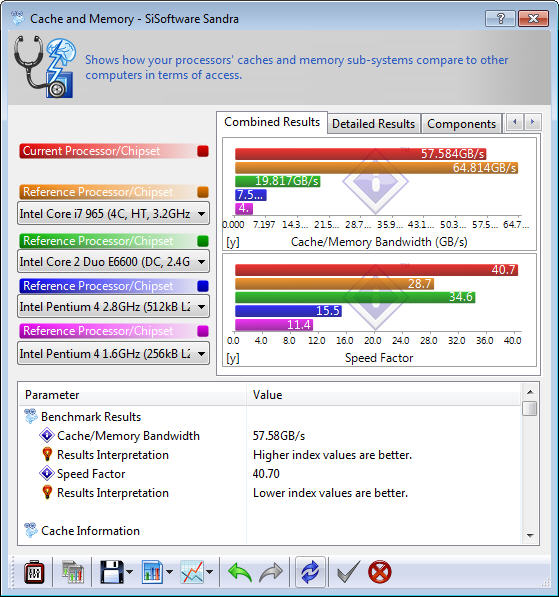
Task: Click the Value column header
Action: click(x=383, y=395)
